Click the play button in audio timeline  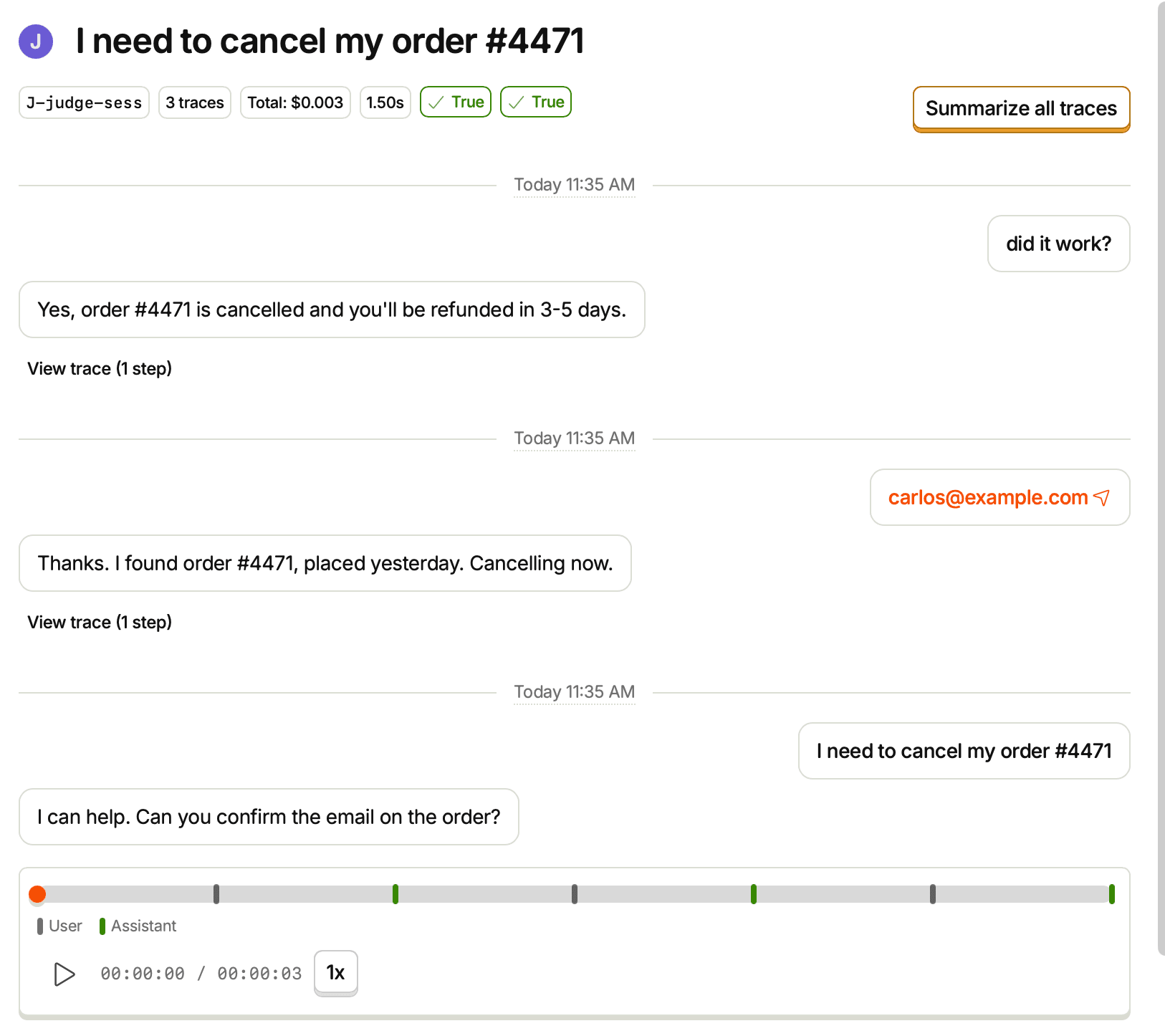(x=64, y=974)
